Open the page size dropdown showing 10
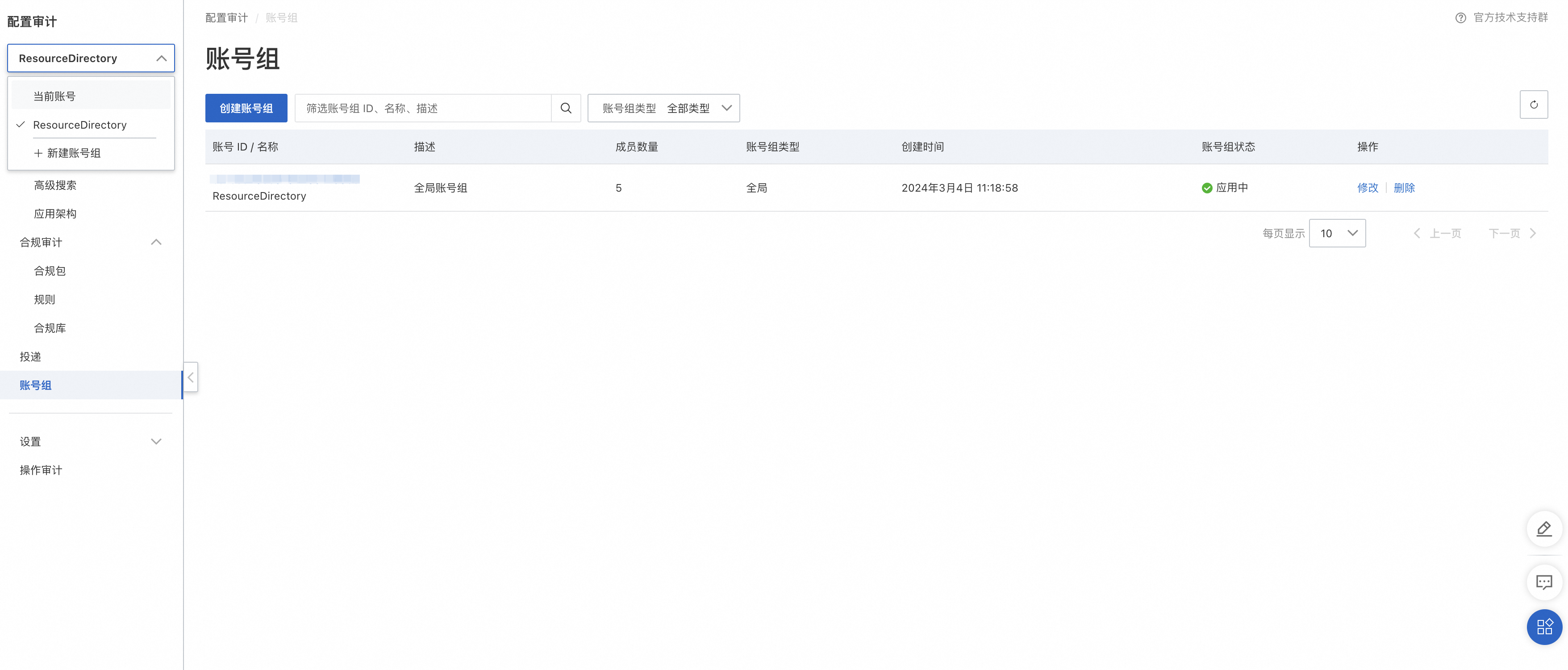This screenshot has height=670, width=1568. (x=1337, y=233)
